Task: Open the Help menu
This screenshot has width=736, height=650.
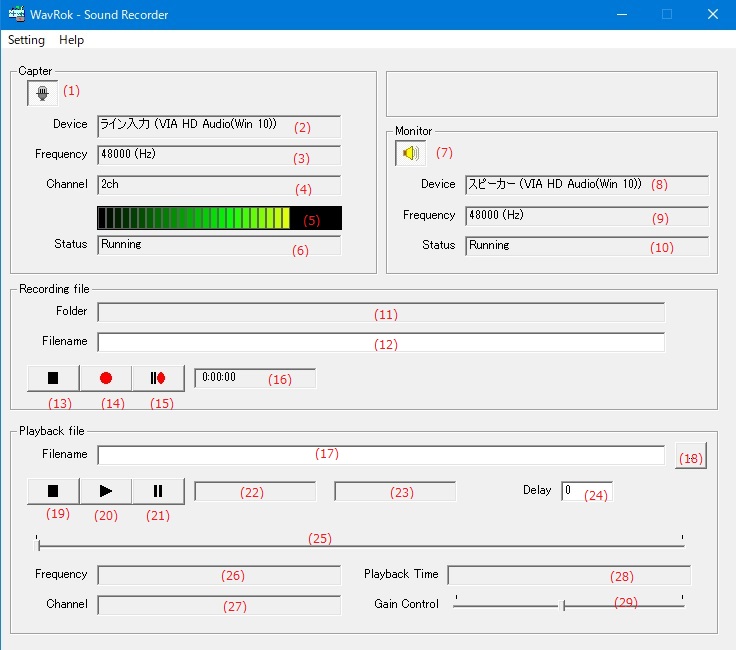Action: tap(71, 40)
